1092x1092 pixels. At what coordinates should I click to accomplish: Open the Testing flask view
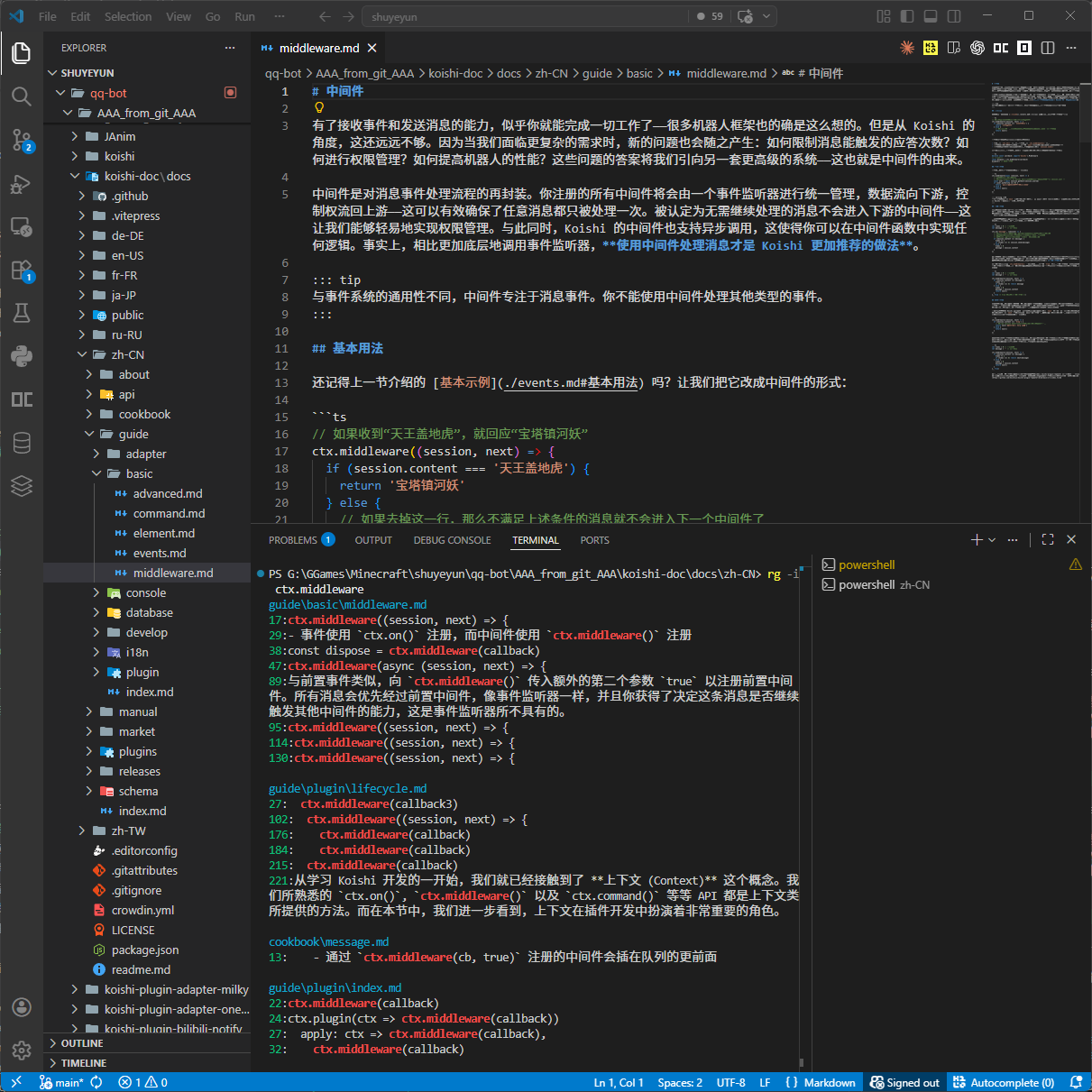[x=22, y=313]
